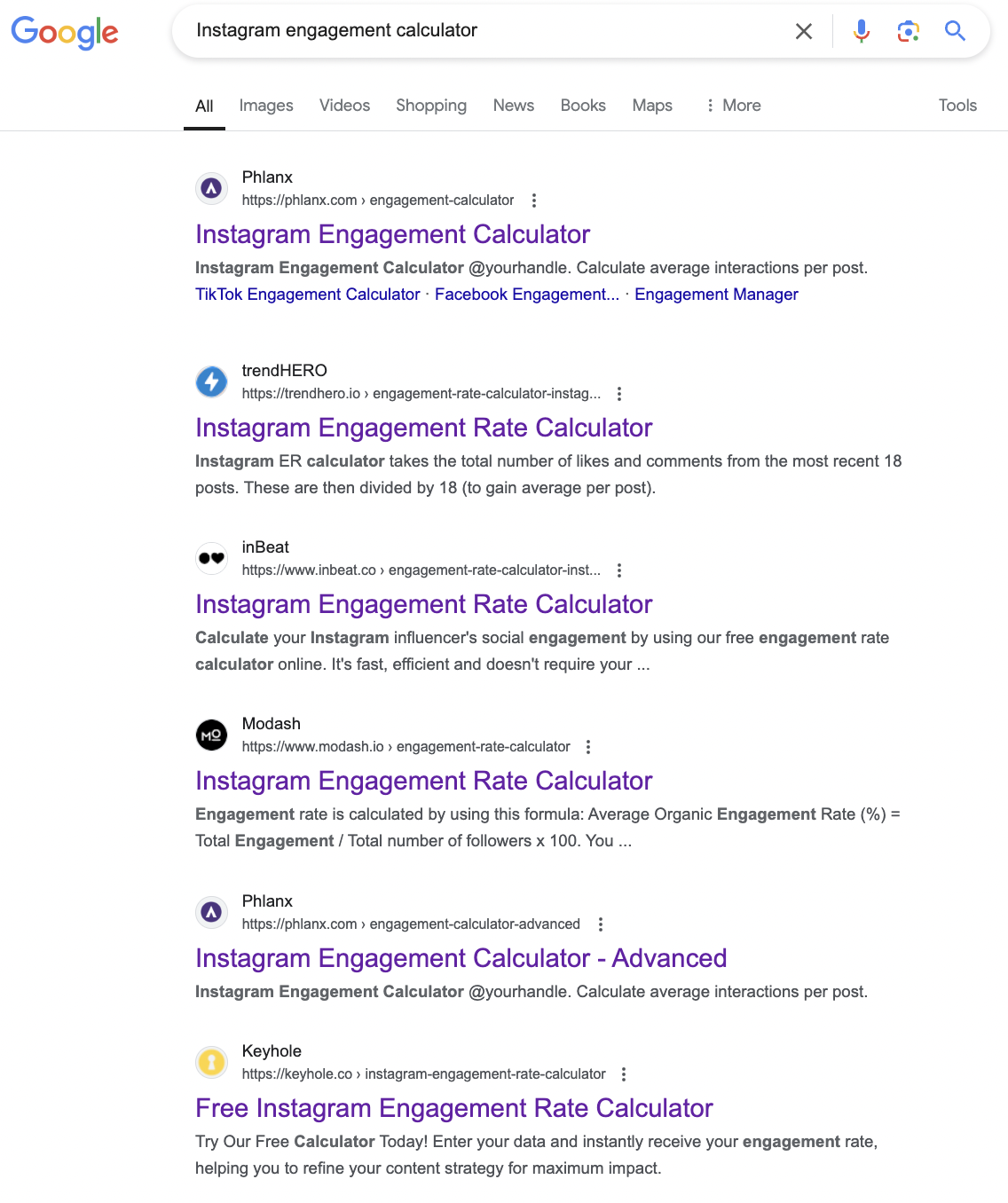This screenshot has width=1008, height=1203.
Task: Click the Modash logo favicon
Action: click(211, 735)
